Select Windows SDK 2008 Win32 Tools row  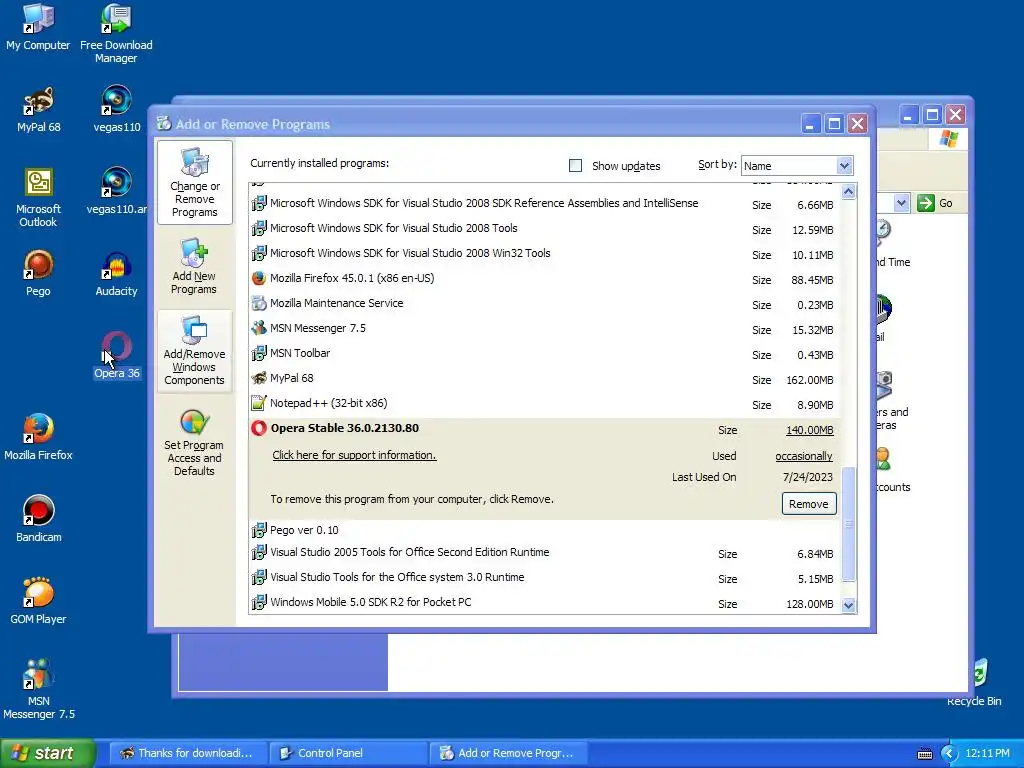(543, 253)
